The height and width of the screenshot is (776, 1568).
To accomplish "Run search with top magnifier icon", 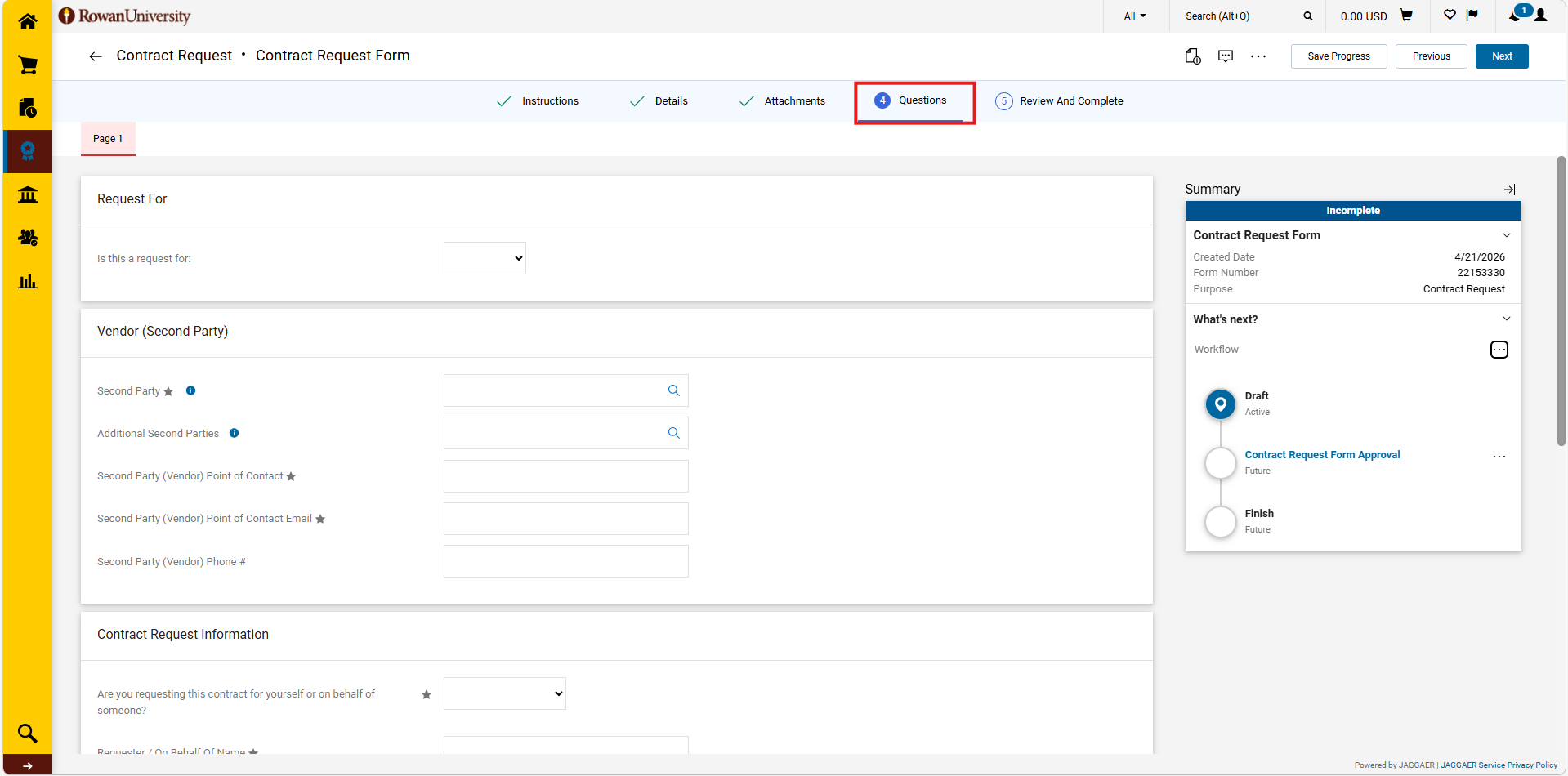I will (x=1308, y=16).
